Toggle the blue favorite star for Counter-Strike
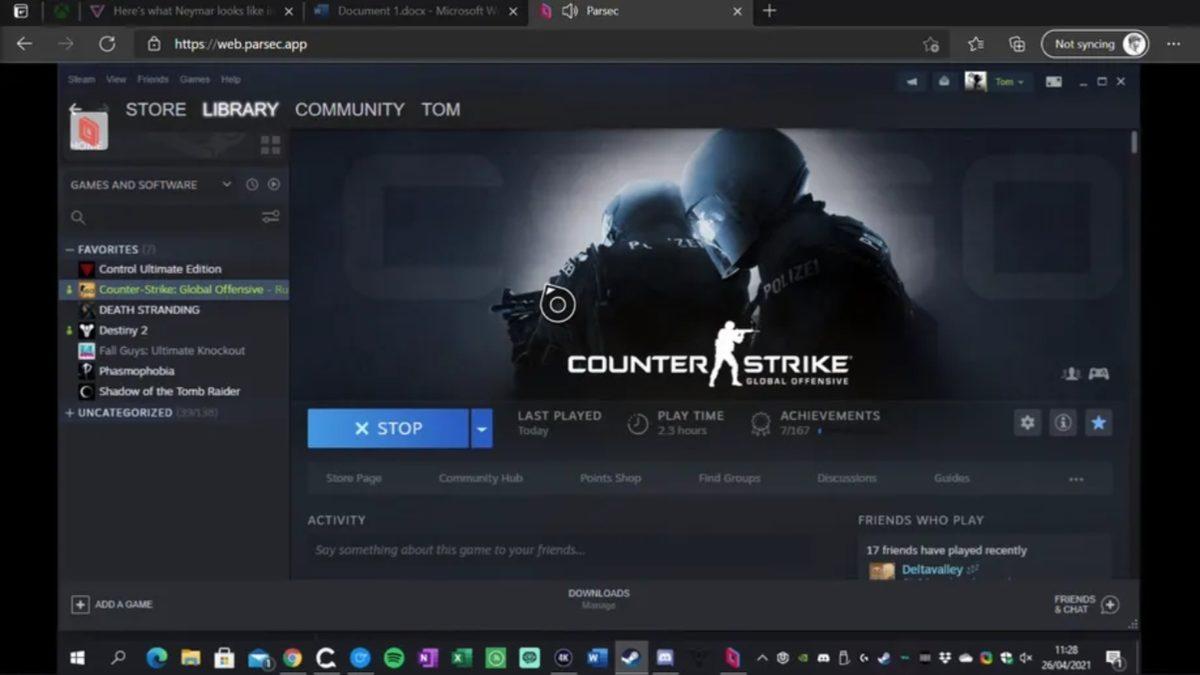Viewport: 1200px width, 675px height. pos(1099,423)
